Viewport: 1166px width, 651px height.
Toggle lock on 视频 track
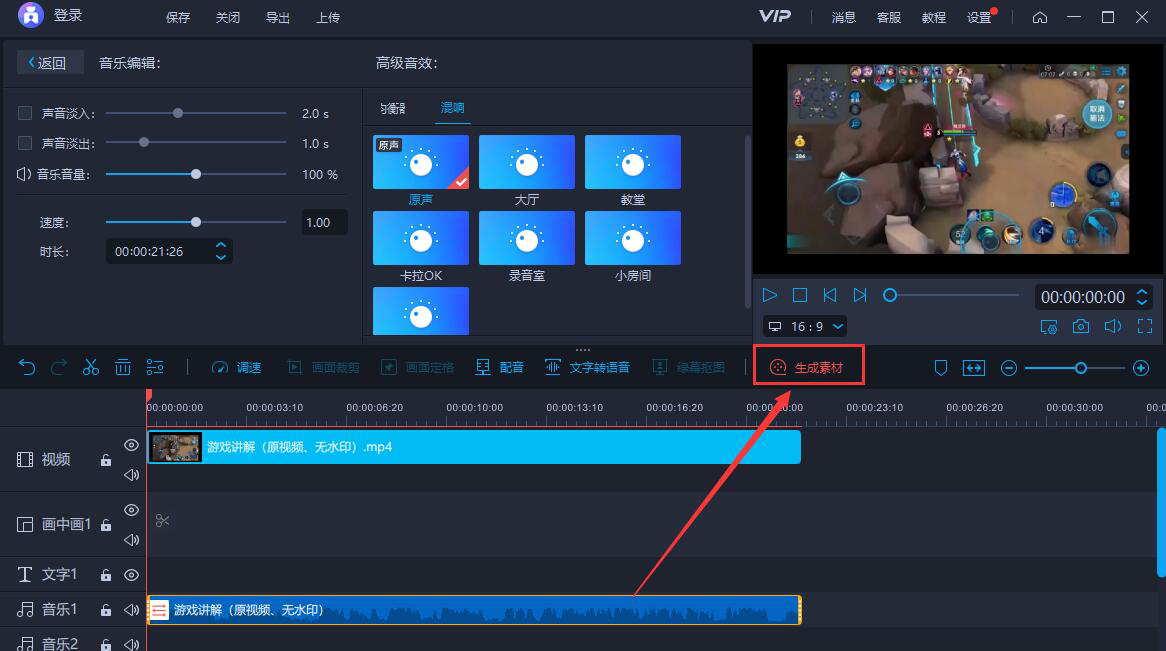(x=106, y=460)
